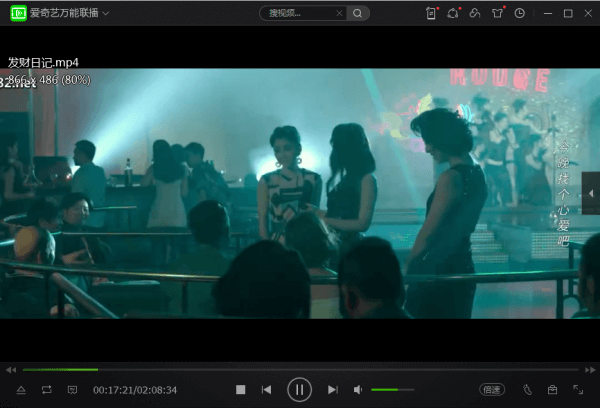Click the share icon in title bar

(475, 13)
